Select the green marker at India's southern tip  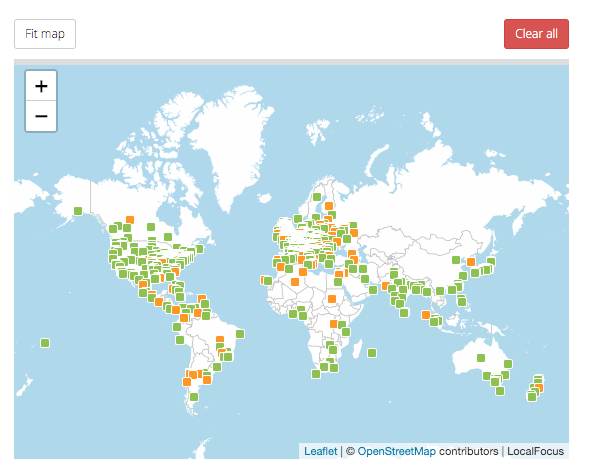pyautogui.click(x=404, y=313)
